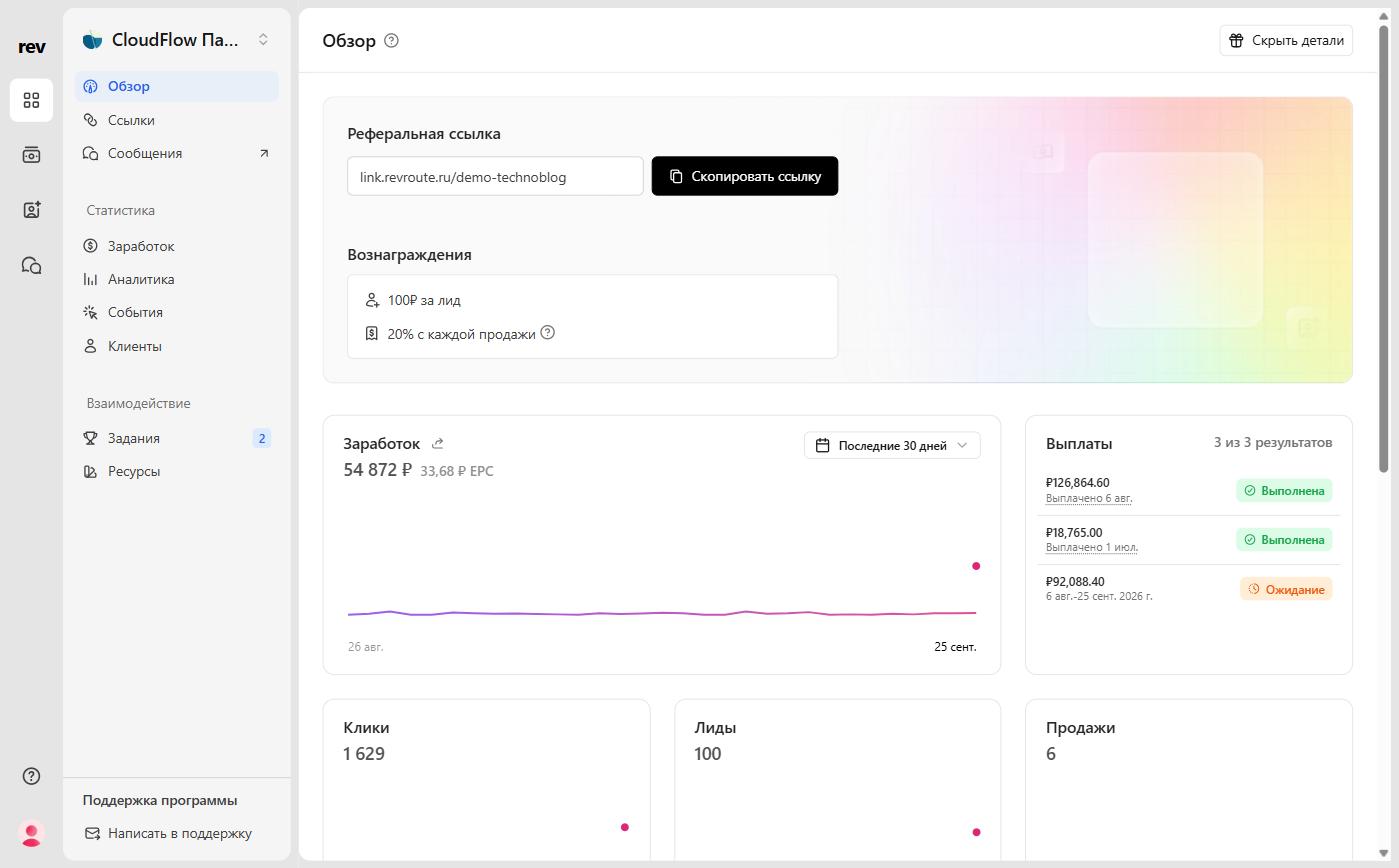Viewport: 1399px width, 868px height.
Task: Click the Клики count 1 629
Action: pos(364,754)
